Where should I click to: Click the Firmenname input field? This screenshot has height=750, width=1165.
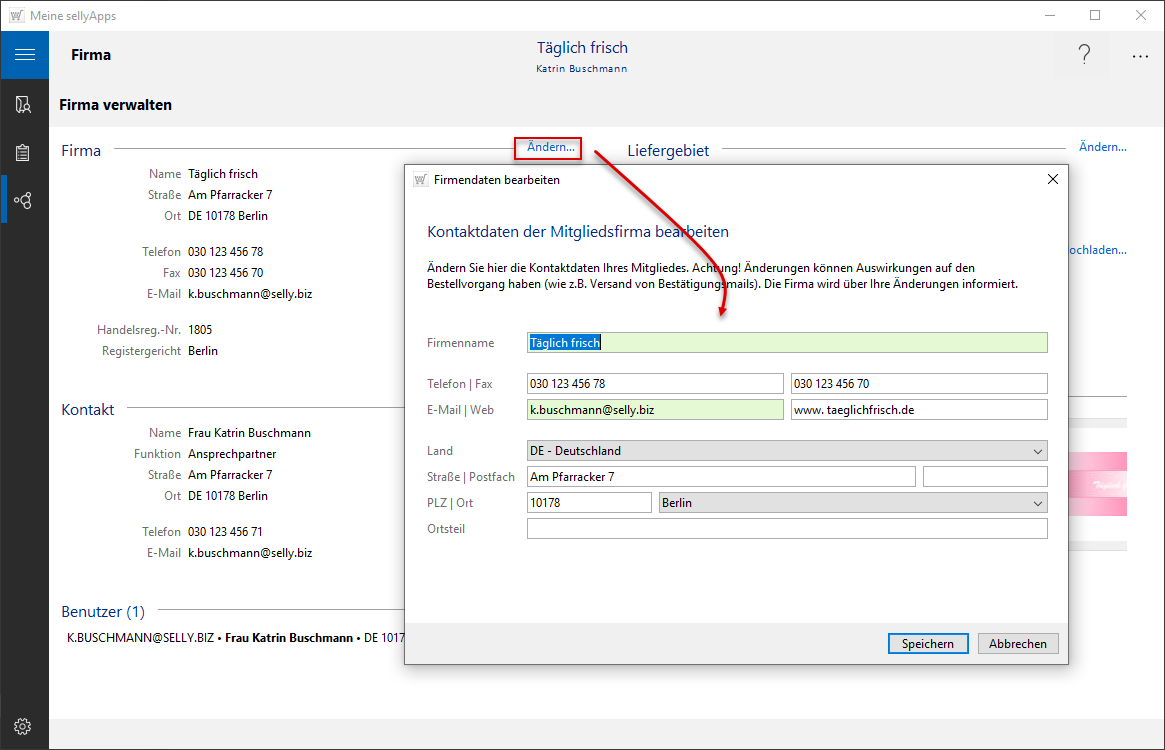pyautogui.click(x=787, y=343)
